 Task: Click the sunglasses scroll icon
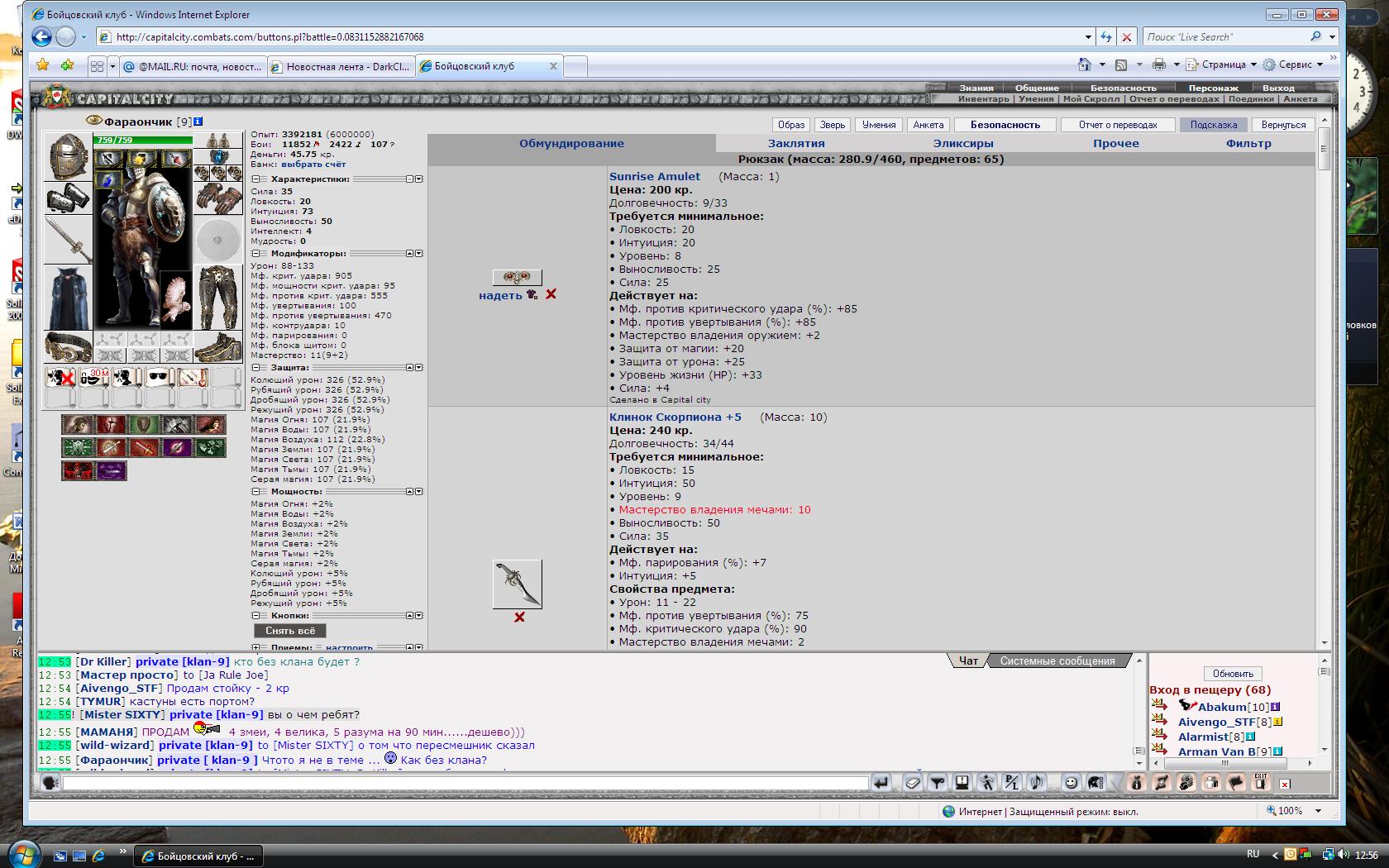[x=160, y=377]
